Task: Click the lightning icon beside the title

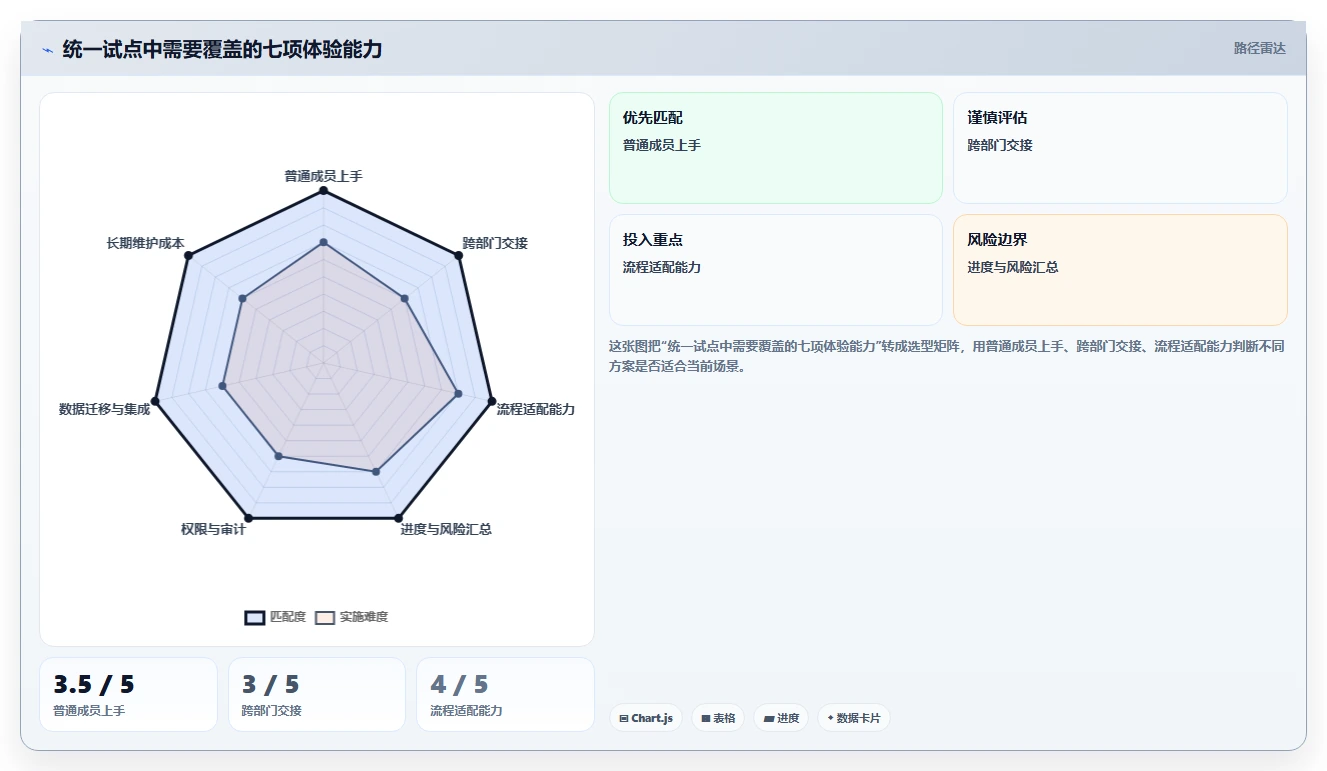Action: click(x=47, y=50)
